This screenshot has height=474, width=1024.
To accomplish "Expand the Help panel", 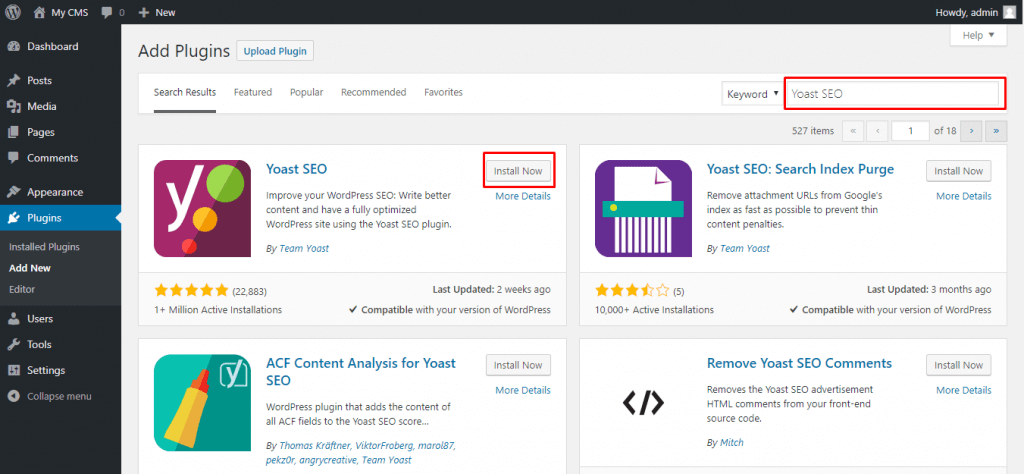I will [977, 35].
